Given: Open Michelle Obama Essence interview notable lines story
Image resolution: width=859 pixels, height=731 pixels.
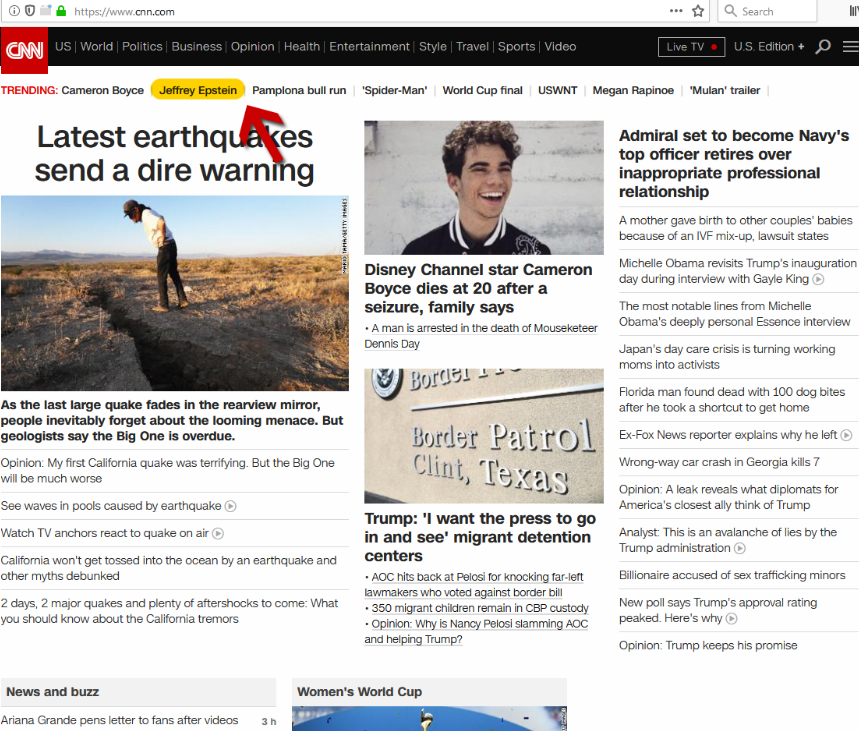Looking at the screenshot, I should coord(735,314).
